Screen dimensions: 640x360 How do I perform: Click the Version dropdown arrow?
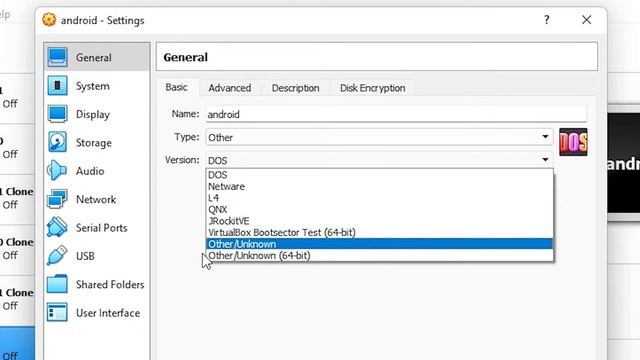point(545,160)
